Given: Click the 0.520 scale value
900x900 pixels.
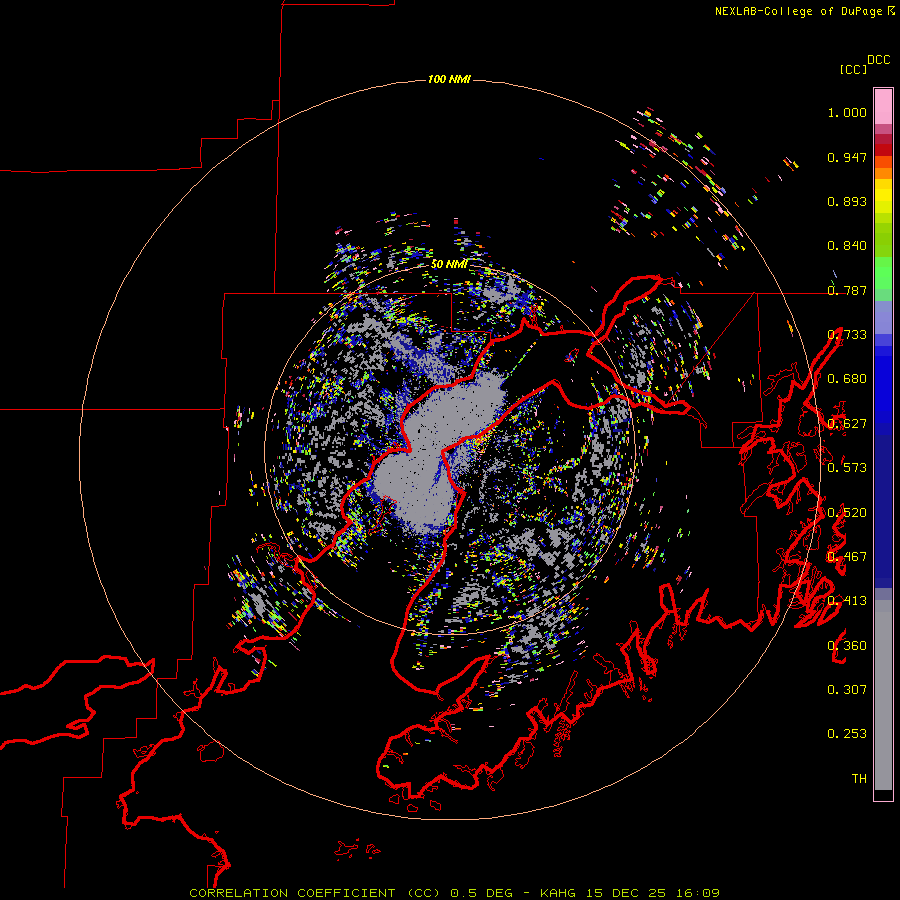Looking at the screenshot, I should tap(847, 513).
